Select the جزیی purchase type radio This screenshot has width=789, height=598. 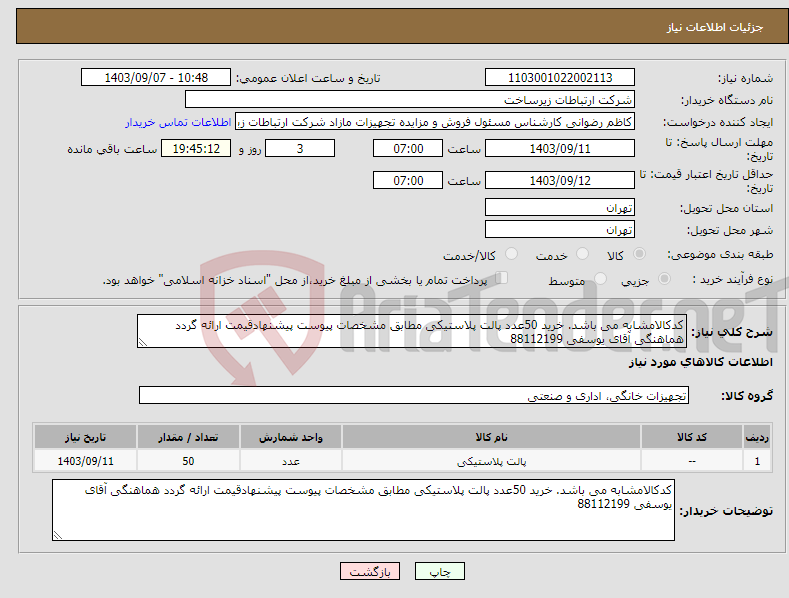[x=664, y=278]
